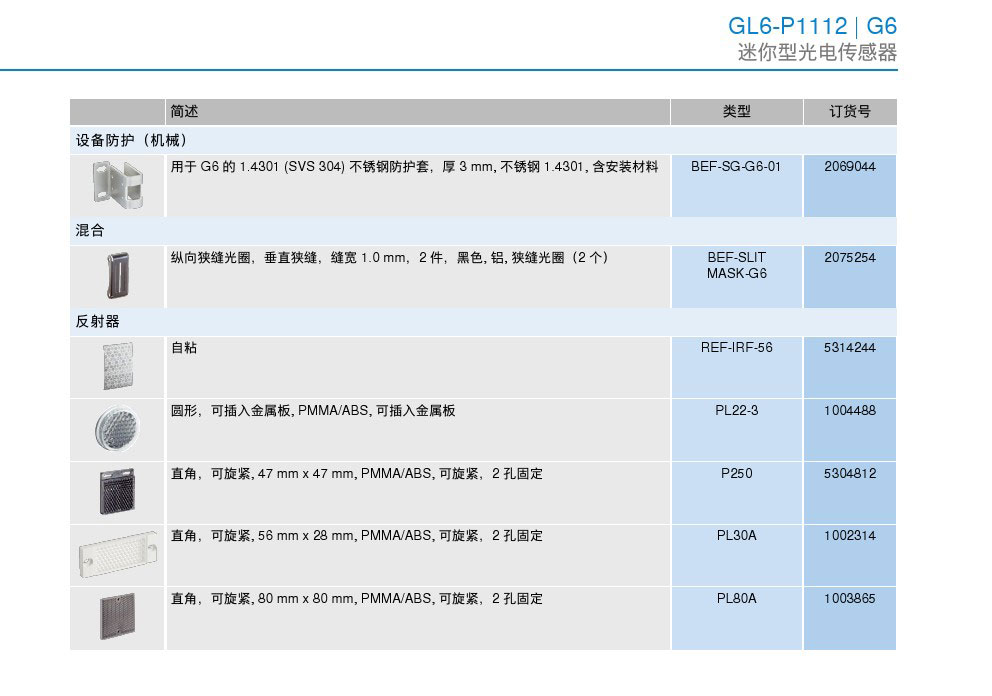Click the GL6-P1112 | G6 page title
This screenshot has height=696, width=992.
(x=812, y=26)
